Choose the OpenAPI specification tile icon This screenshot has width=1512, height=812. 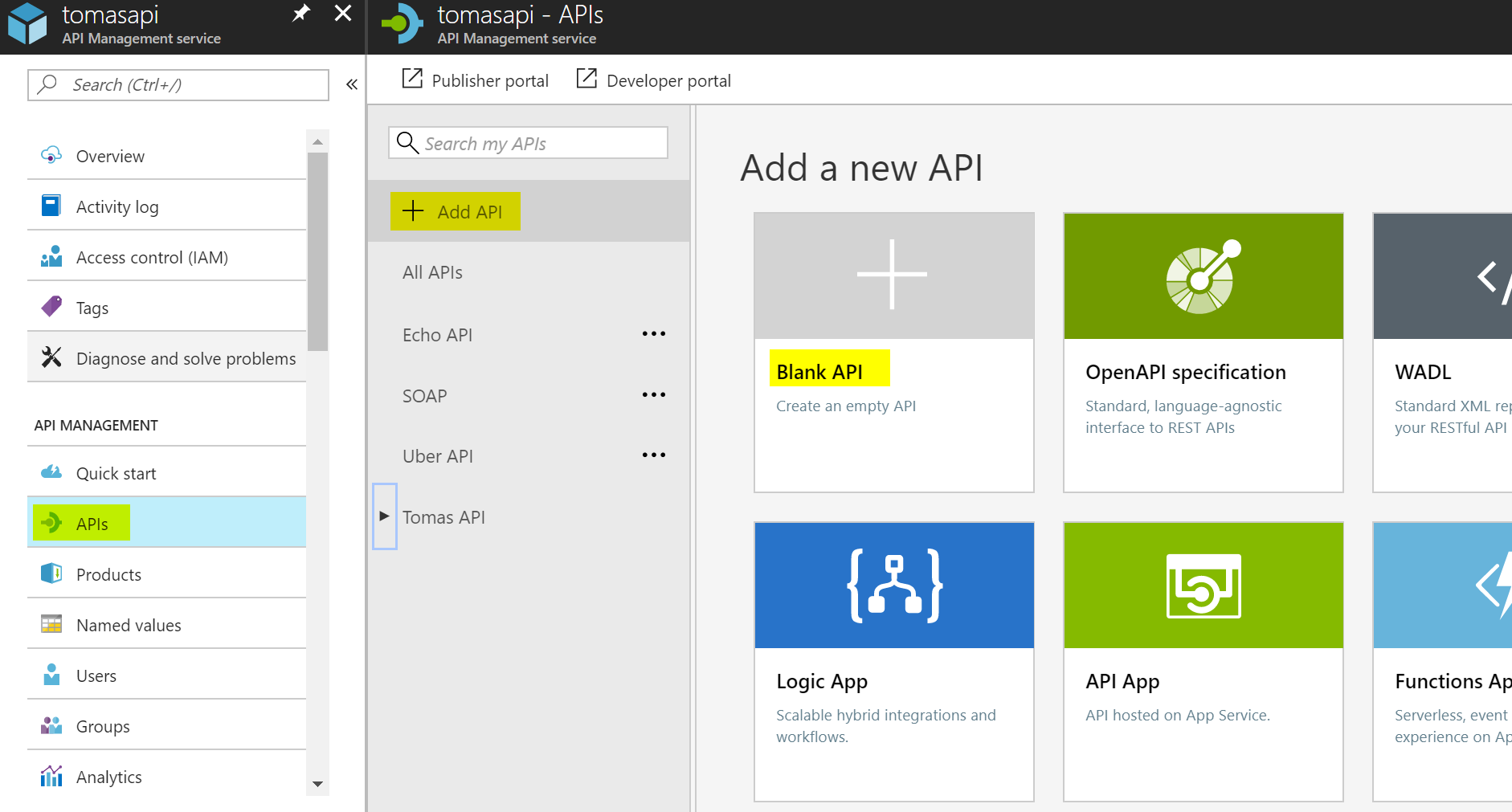1203,276
